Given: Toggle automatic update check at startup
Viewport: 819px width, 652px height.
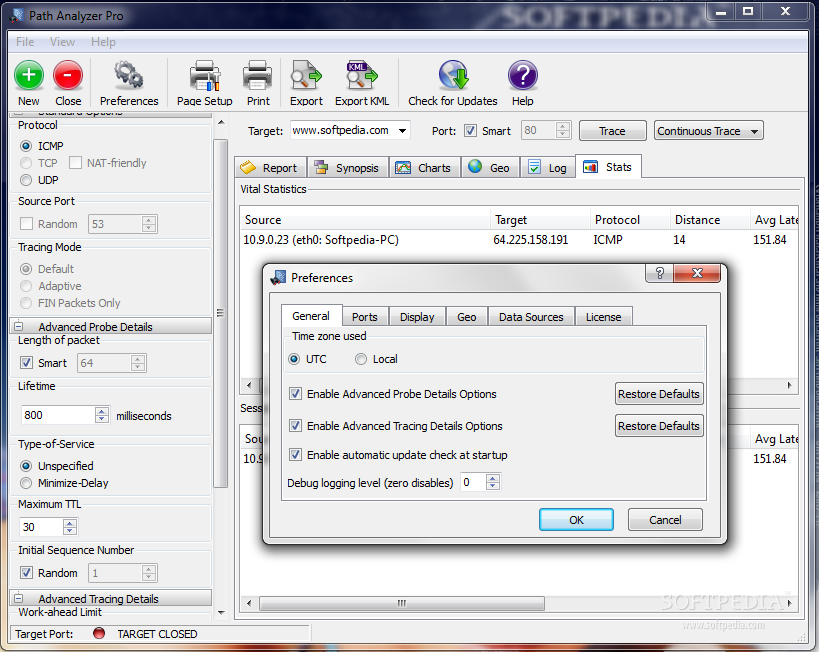Looking at the screenshot, I should pos(295,455).
